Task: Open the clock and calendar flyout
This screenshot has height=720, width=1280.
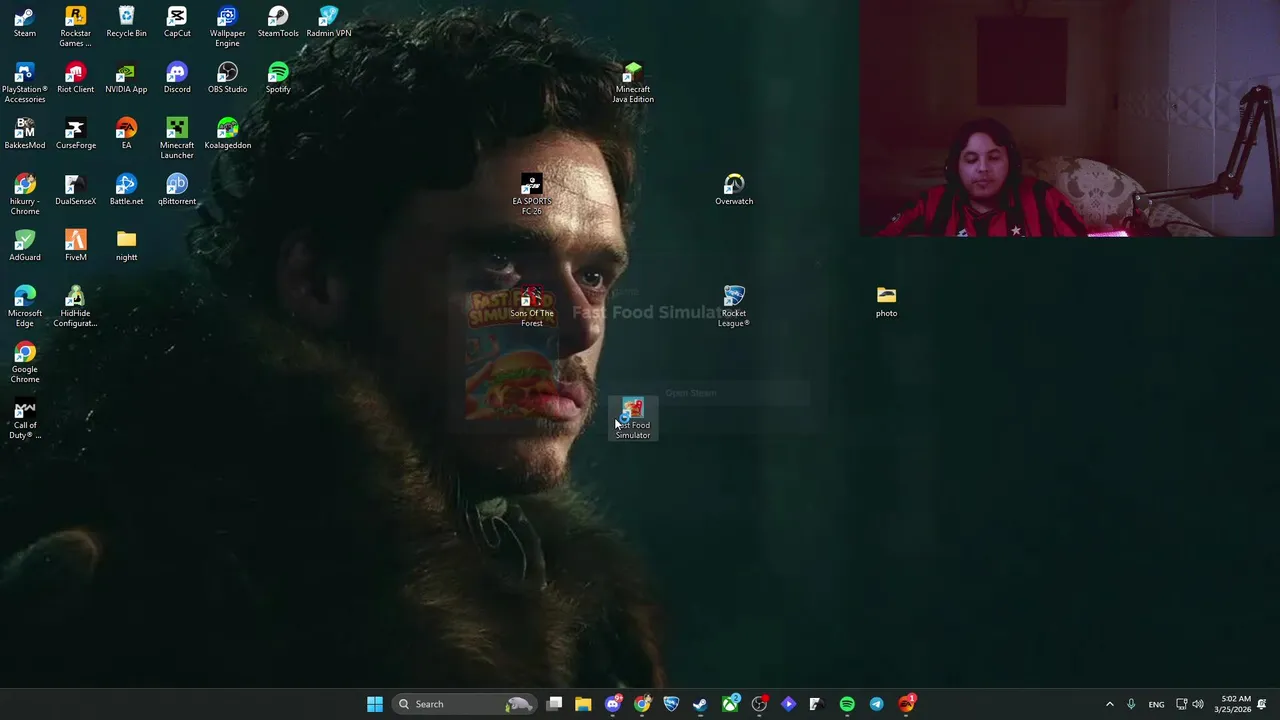Action: pos(1232,704)
